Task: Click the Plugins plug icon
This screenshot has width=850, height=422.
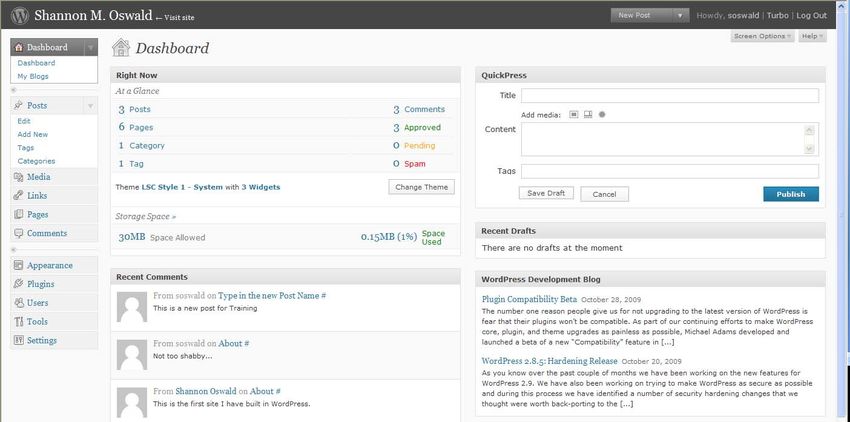Action: click(19, 284)
